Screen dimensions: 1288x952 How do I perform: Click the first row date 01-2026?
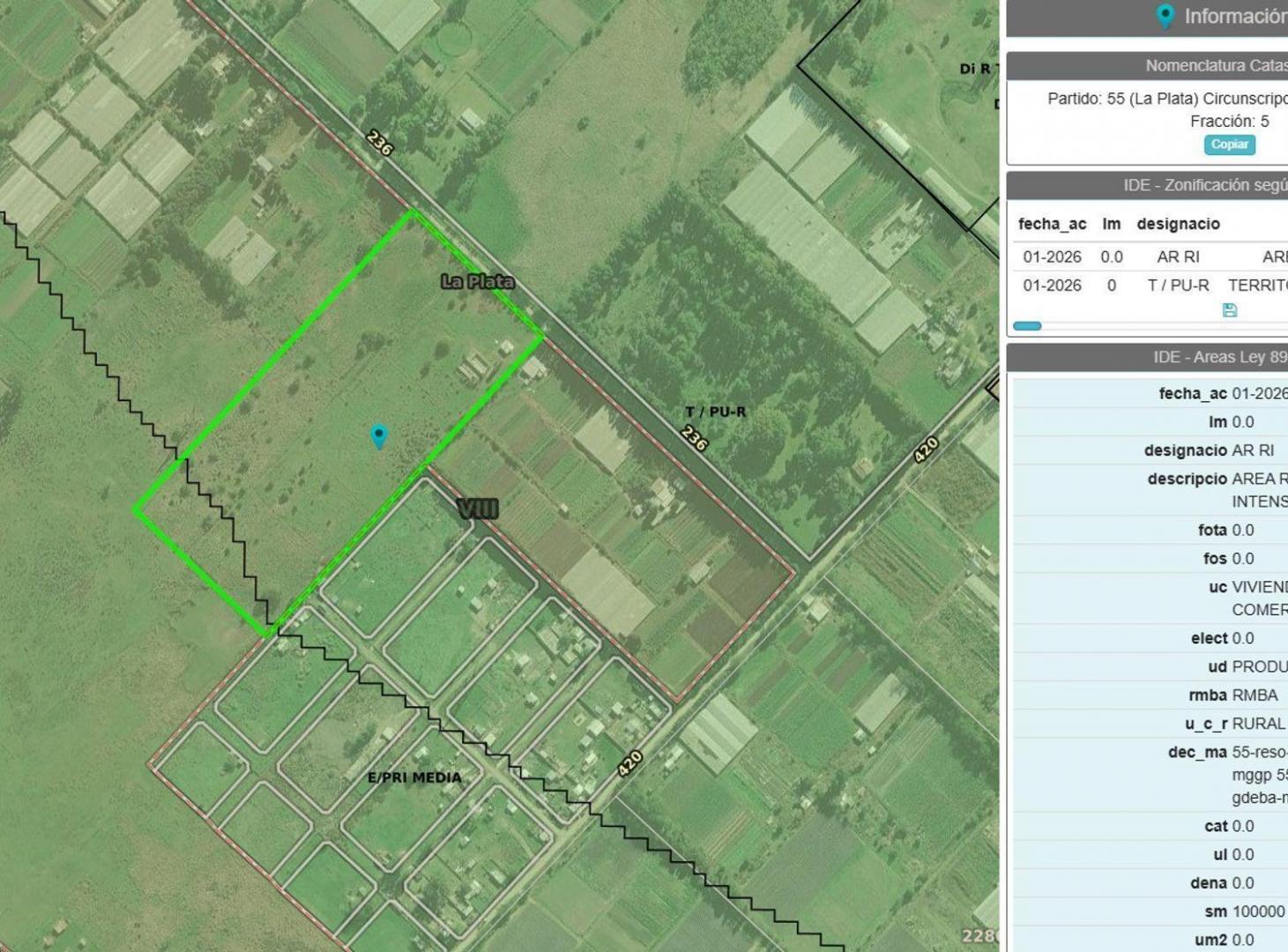(1052, 257)
